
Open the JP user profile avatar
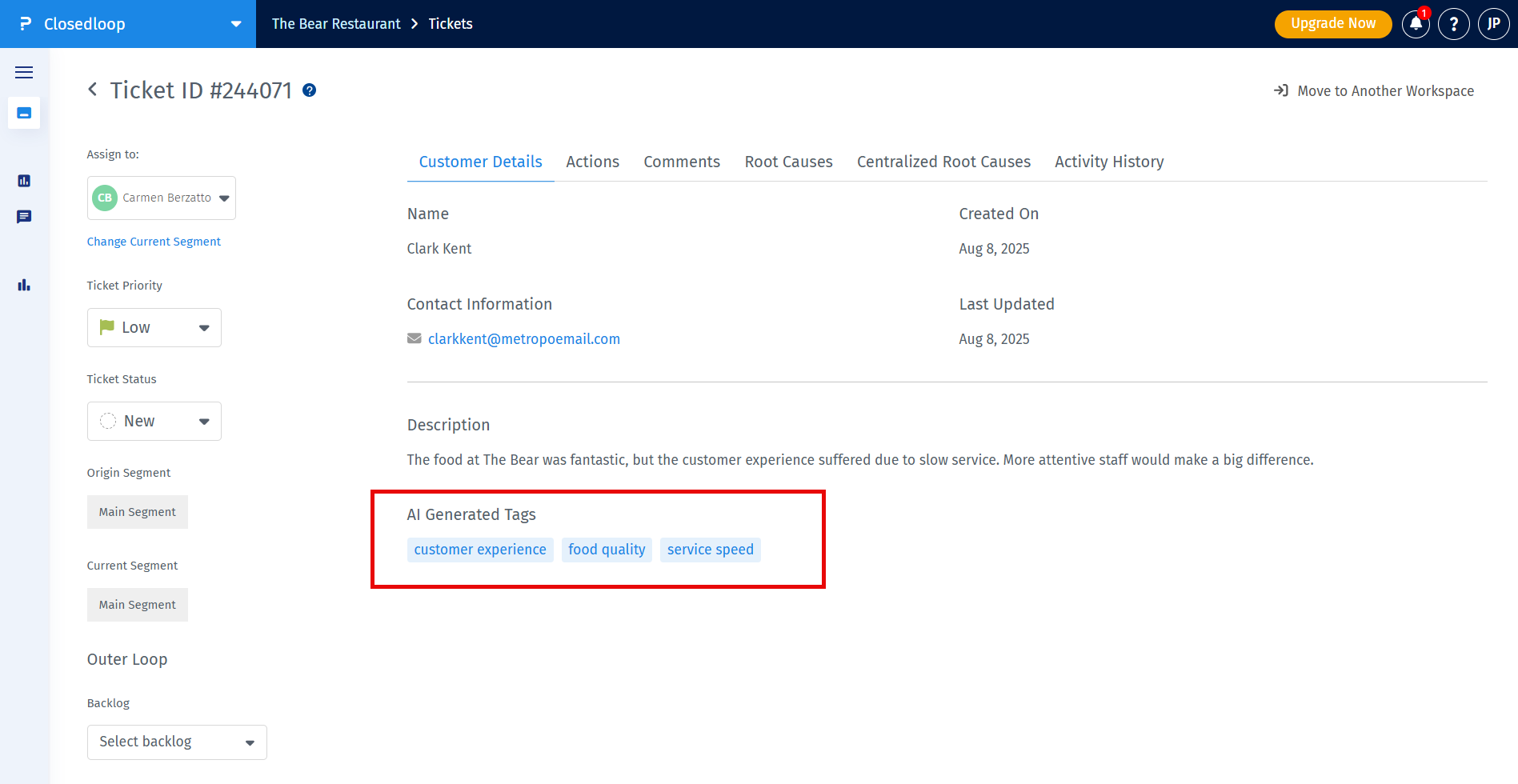[x=1493, y=24]
